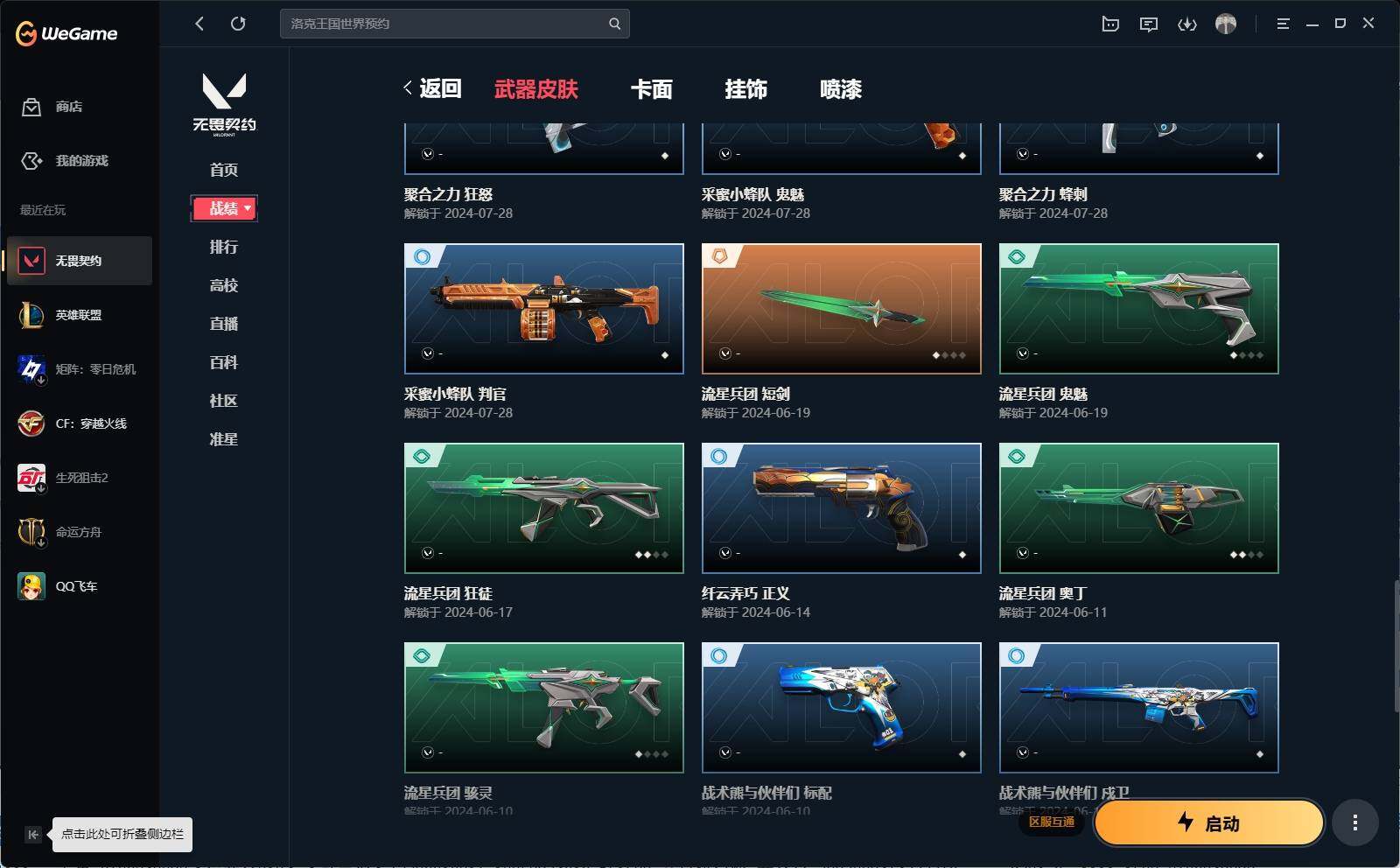Click the user avatar in title bar
Viewport: 1400px width, 868px height.
point(1226,24)
